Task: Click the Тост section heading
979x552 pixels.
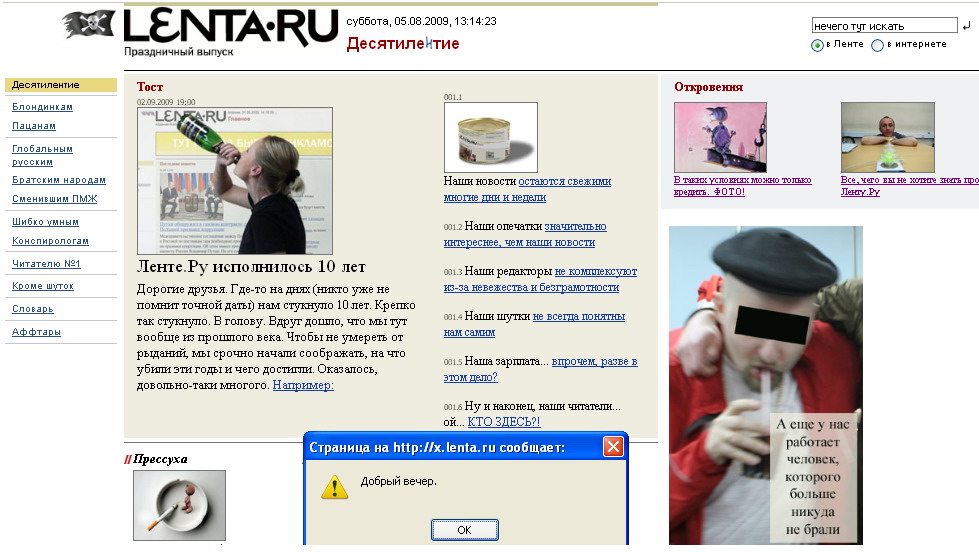Action: pos(150,87)
